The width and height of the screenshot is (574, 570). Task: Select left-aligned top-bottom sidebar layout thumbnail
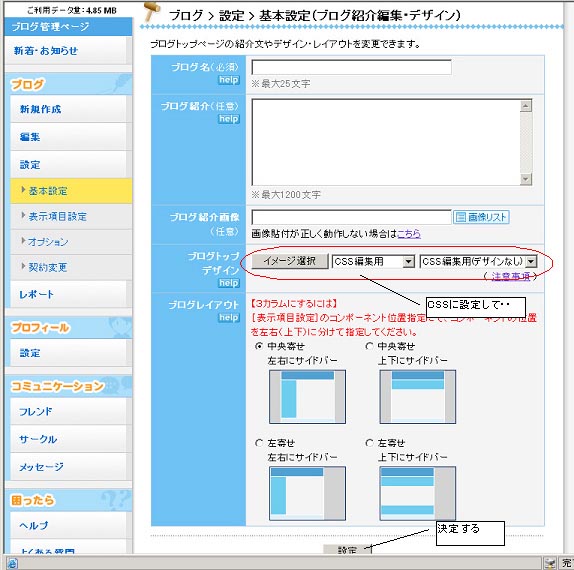click(418, 493)
